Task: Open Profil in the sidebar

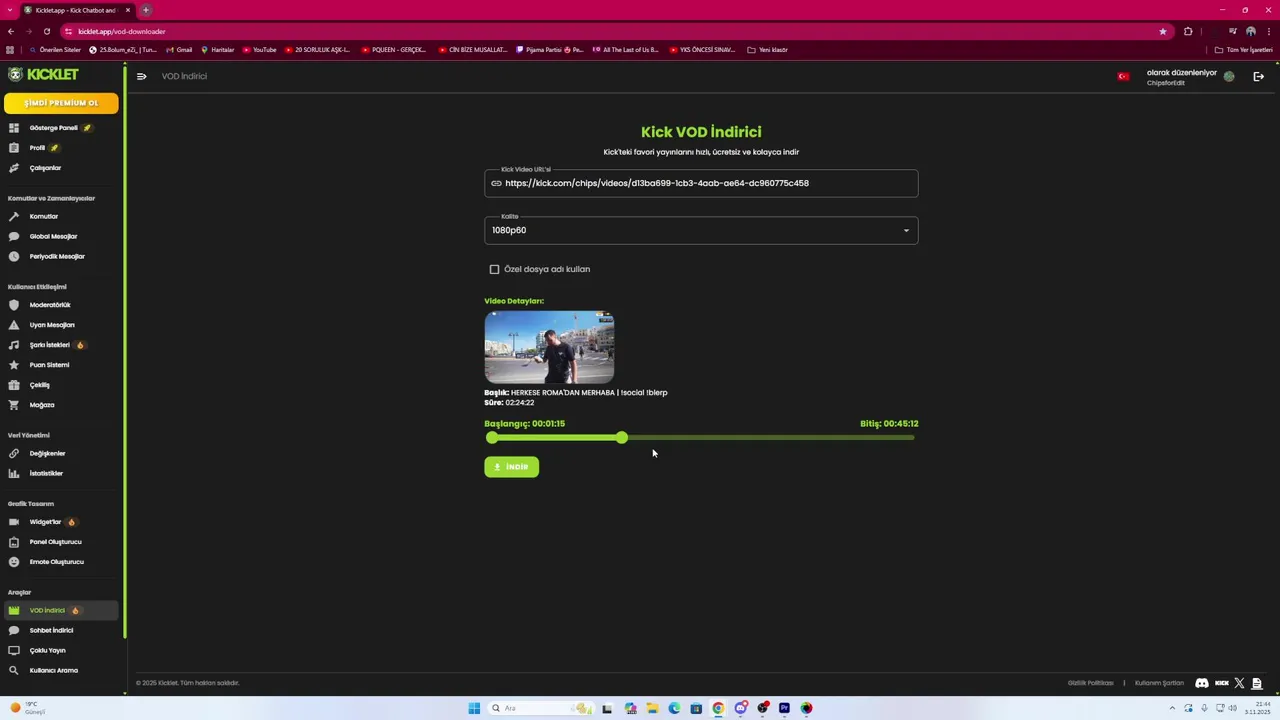Action: [60, 148]
